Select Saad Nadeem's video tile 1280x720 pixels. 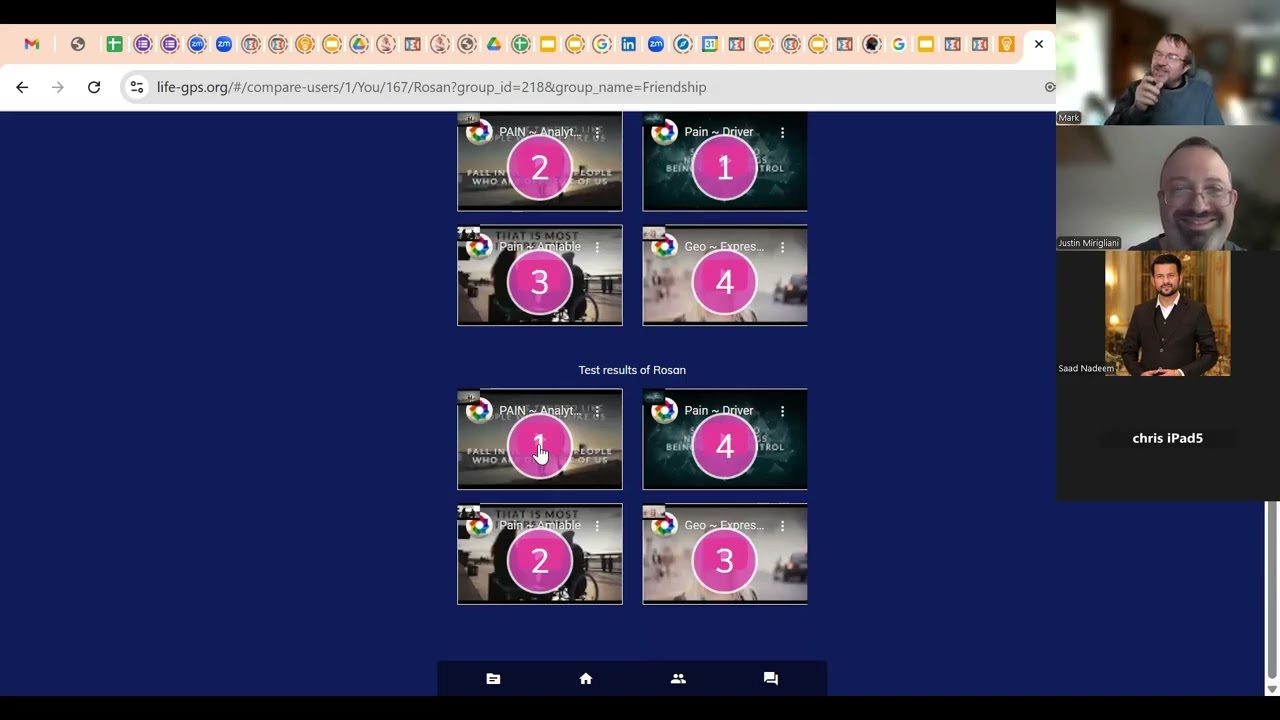pyautogui.click(x=1168, y=313)
